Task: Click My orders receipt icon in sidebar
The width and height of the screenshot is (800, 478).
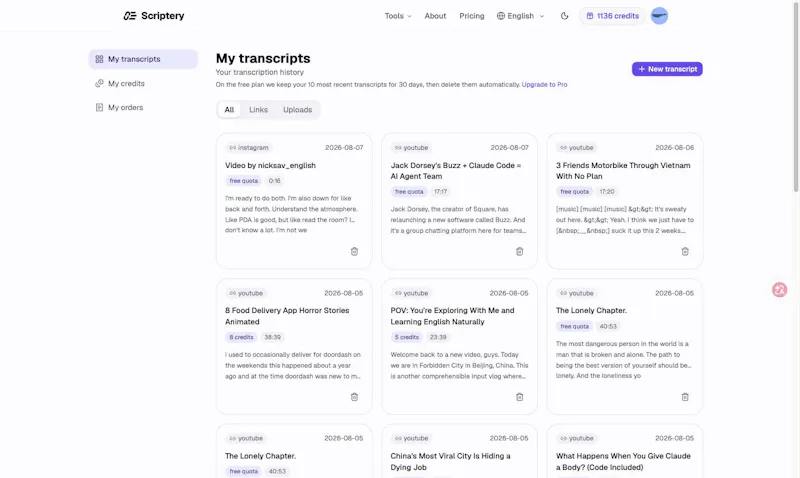Action: pyautogui.click(x=99, y=107)
